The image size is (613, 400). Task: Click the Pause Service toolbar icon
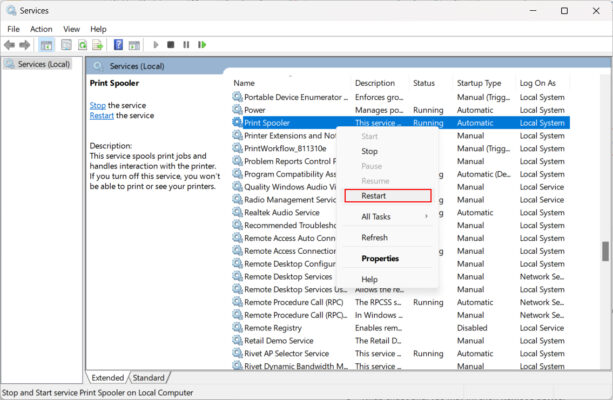click(187, 45)
